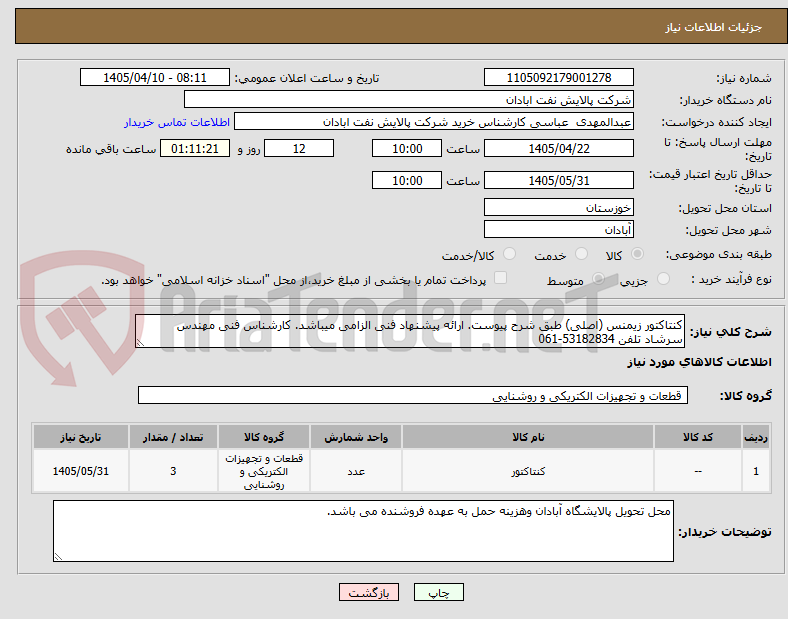Select the کالا radio button
The image size is (788, 619).
coord(637,254)
